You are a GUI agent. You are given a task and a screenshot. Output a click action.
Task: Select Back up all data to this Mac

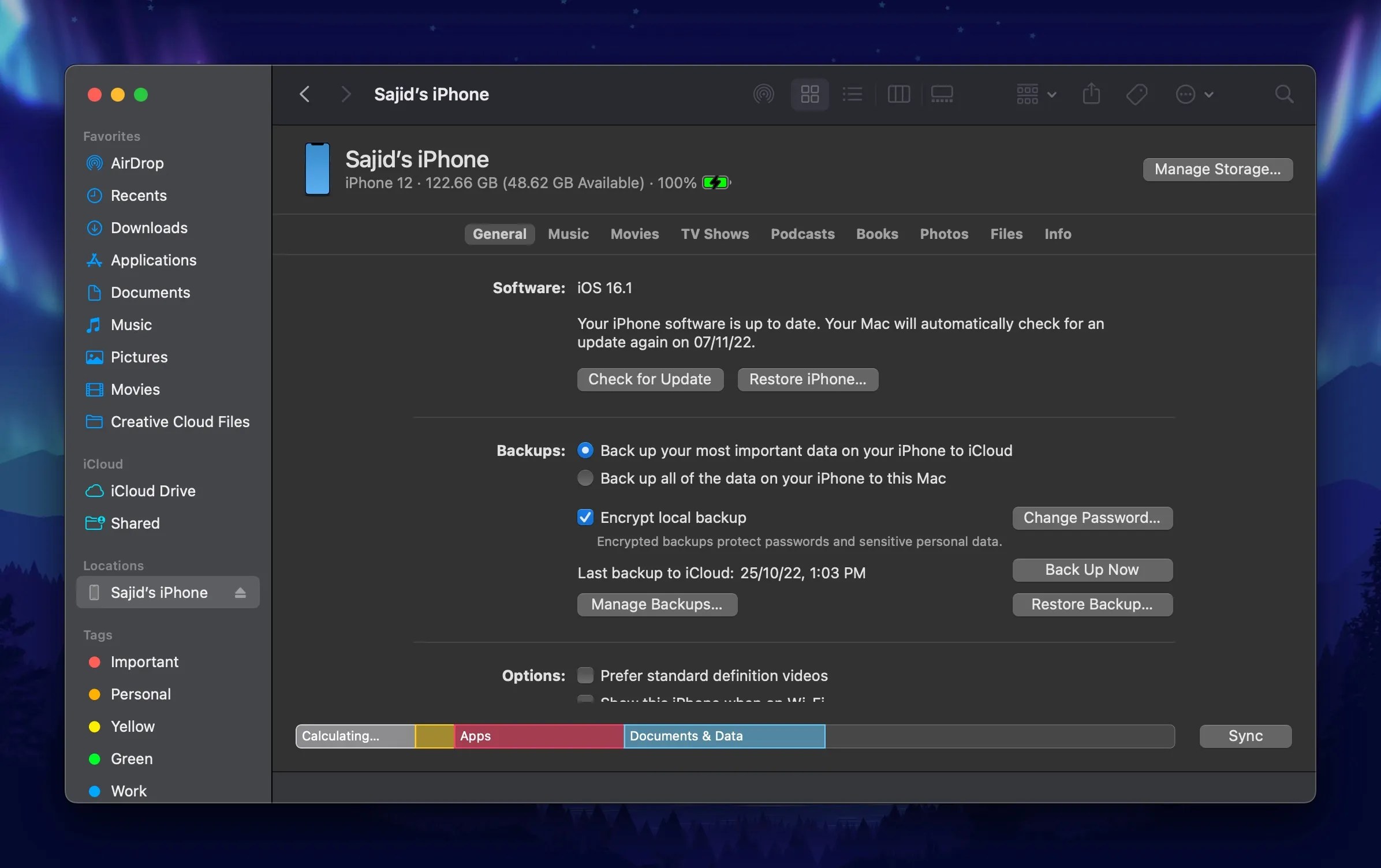tap(585, 478)
